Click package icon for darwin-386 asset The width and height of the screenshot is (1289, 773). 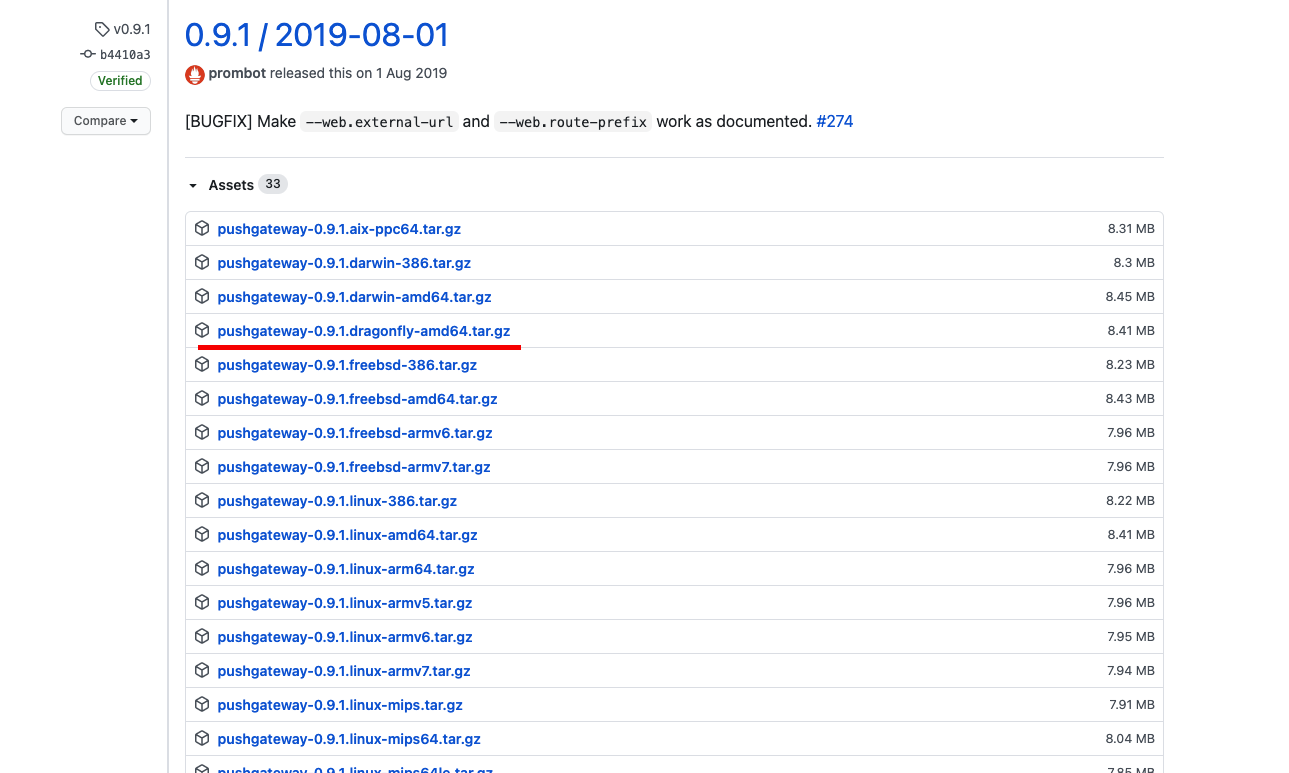coord(202,262)
